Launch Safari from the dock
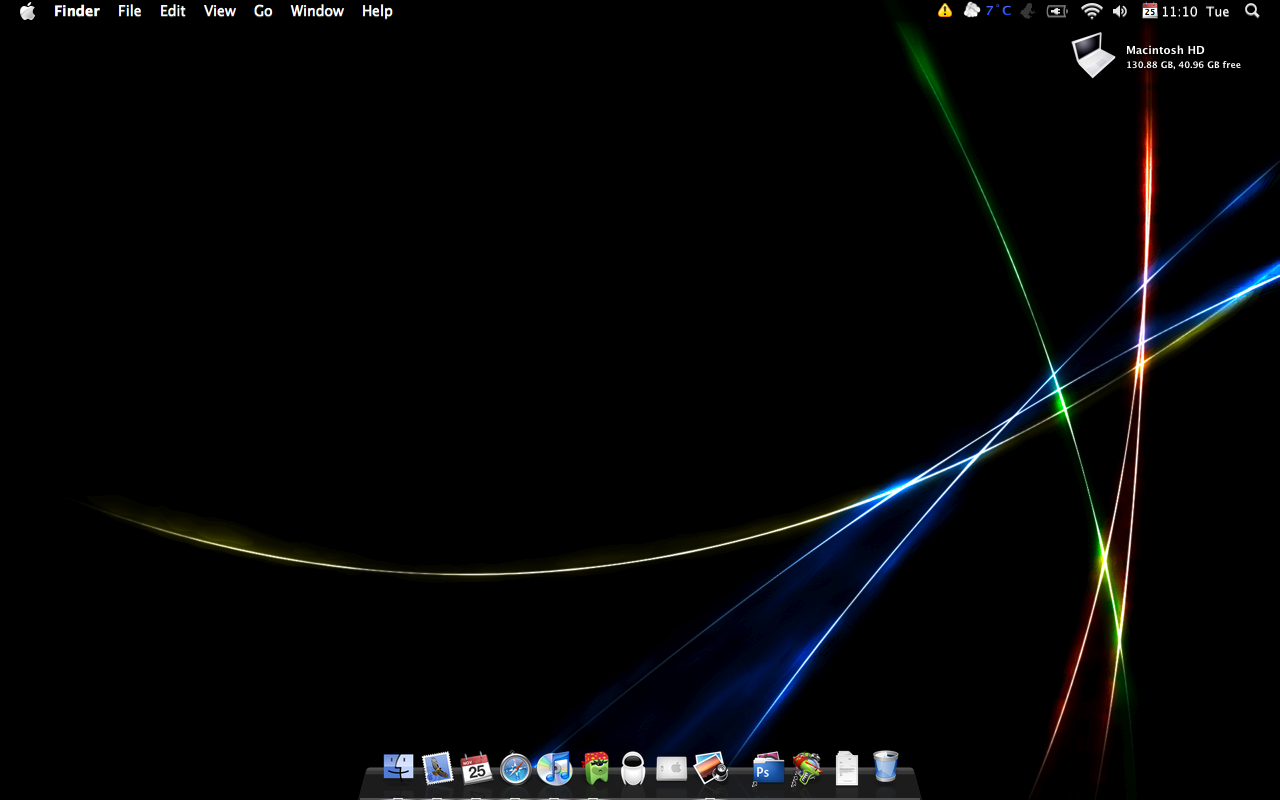The height and width of the screenshot is (800, 1280). (x=515, y=768)
